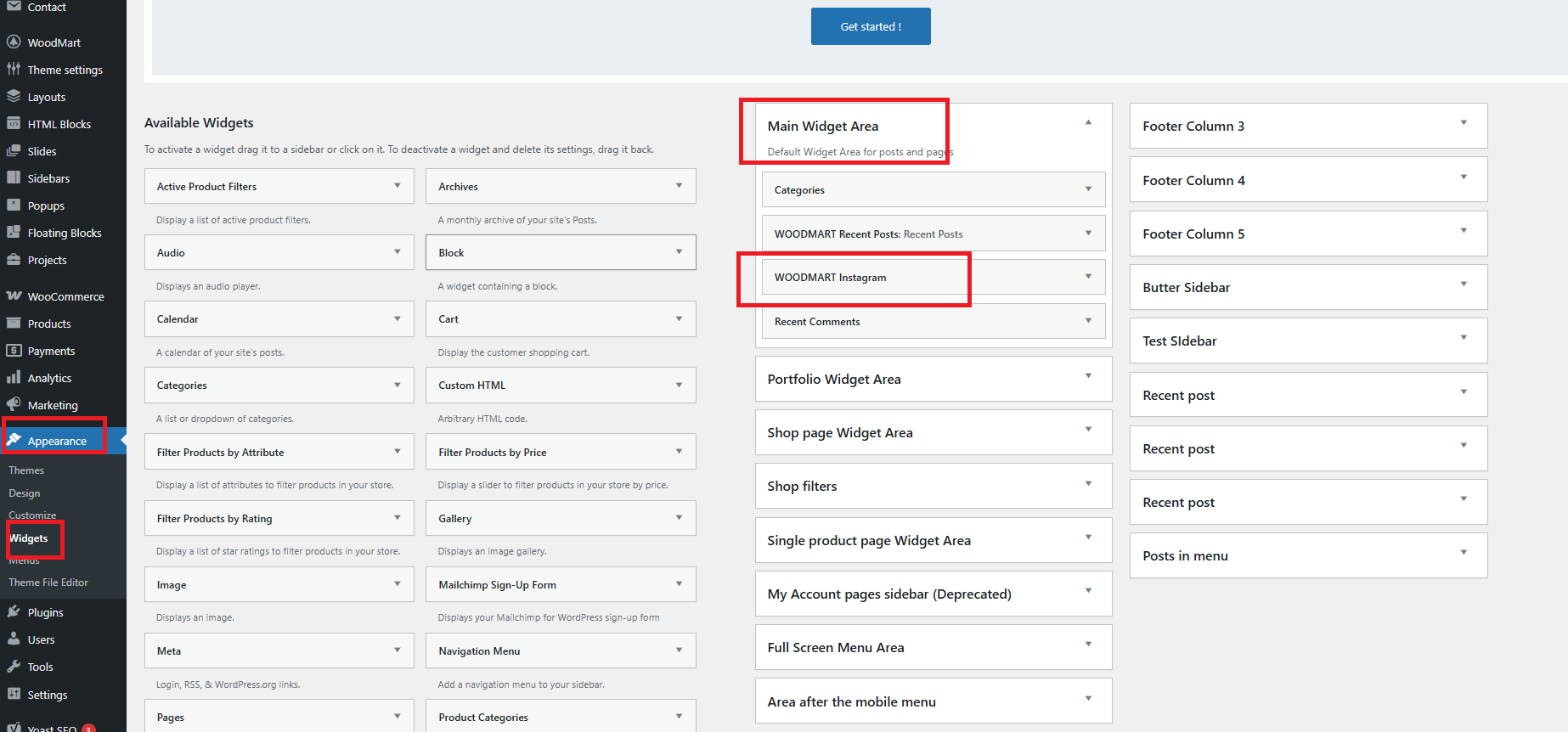
Task: Expand the Portfolio Widget Area panel
Action: point(1088,375)
